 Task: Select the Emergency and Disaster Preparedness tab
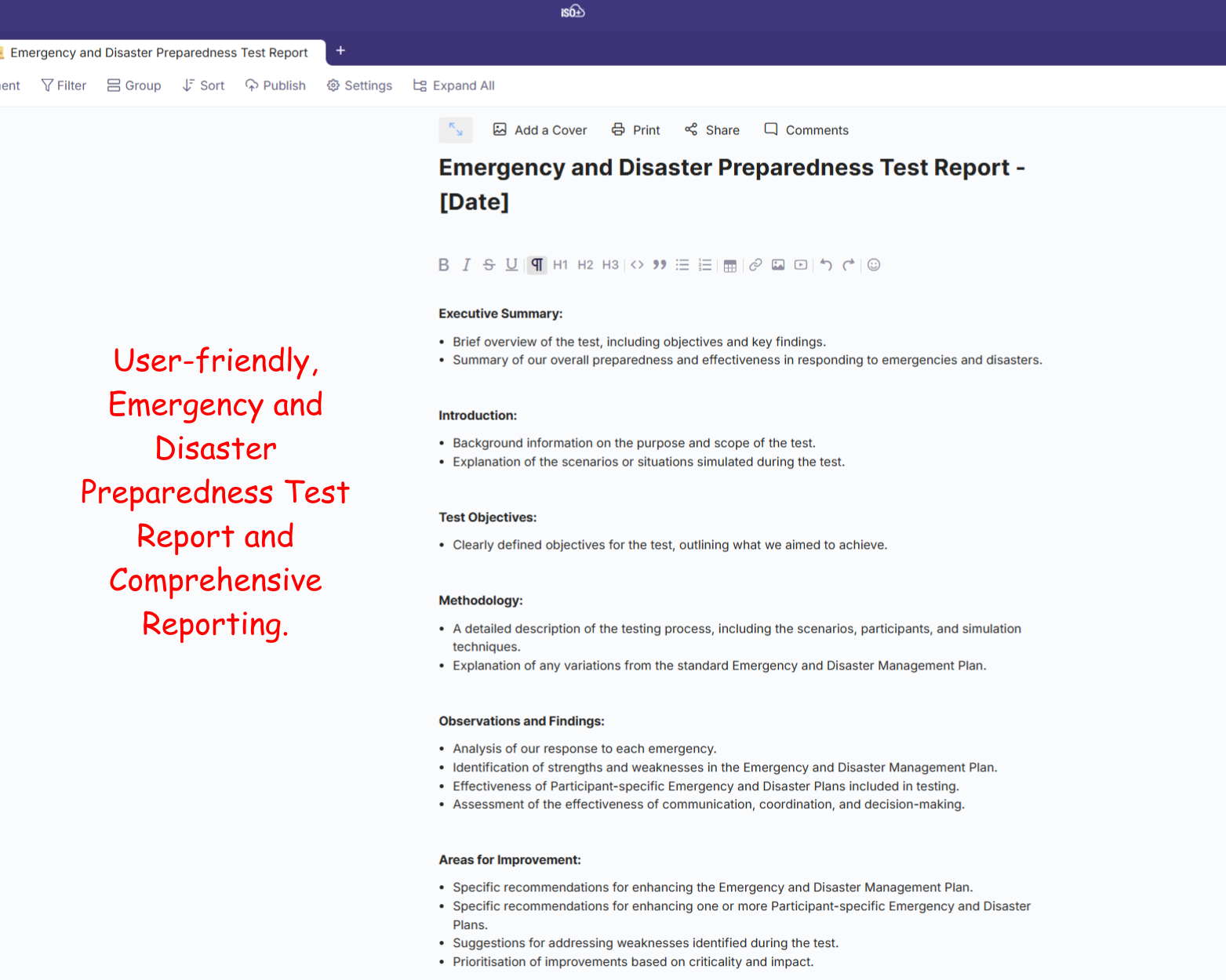click(x=158, y=53)
